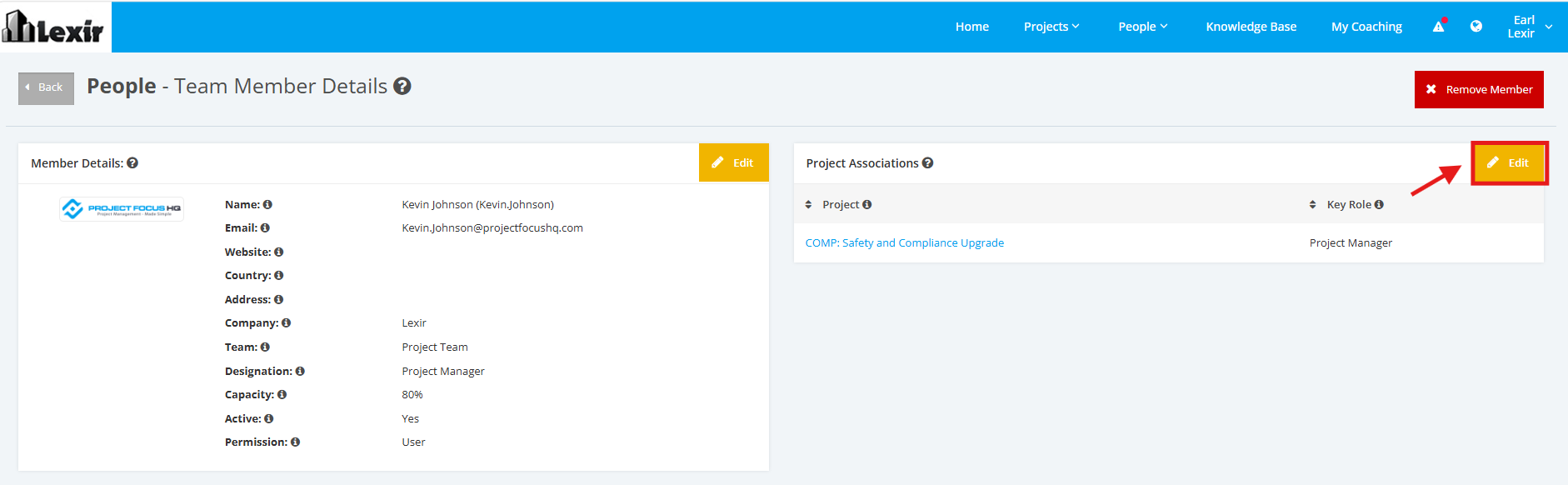The height and width of the screenshot is (485, 1568).
Task: Sort by Key Role column arrows
Action: click(x=1312, y=204)
